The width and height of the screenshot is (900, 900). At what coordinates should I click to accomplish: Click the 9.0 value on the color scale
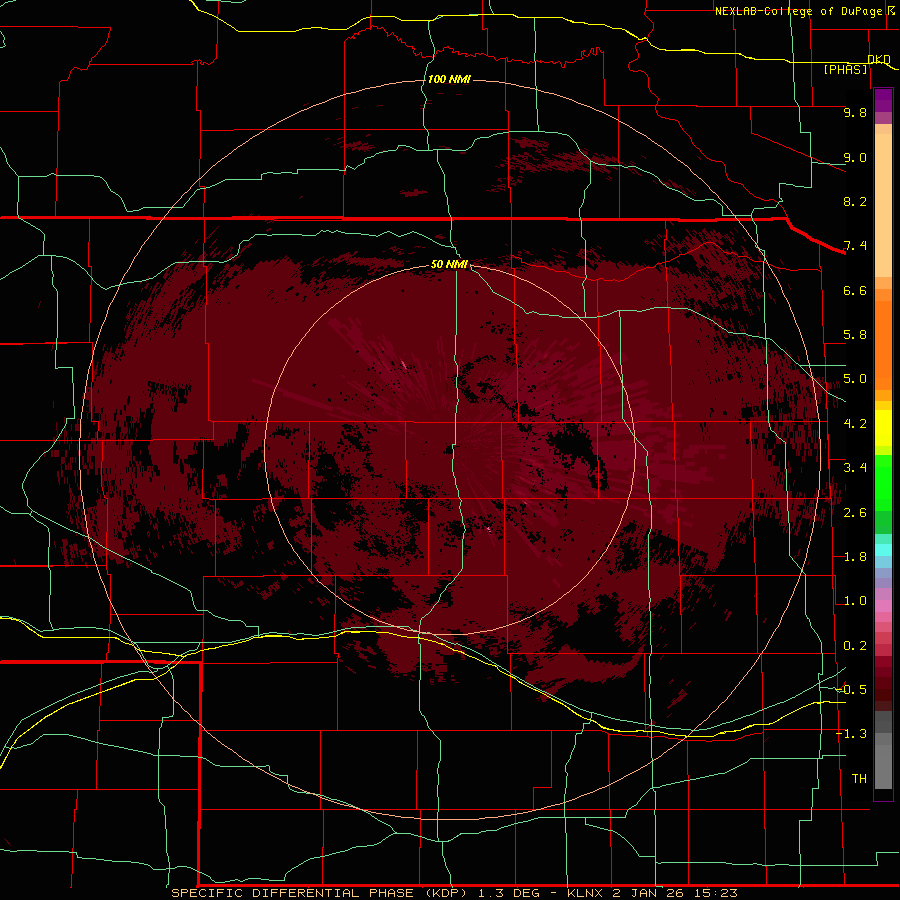tap(855, 157)
